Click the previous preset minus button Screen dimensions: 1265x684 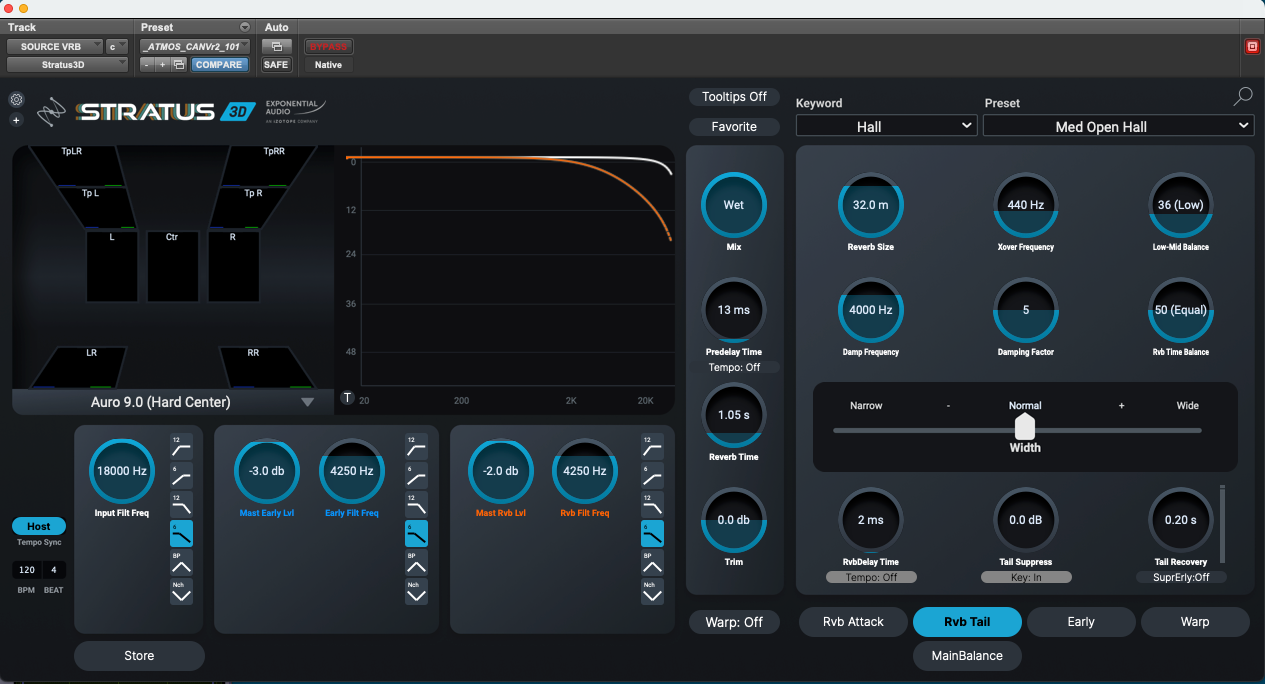(x=147, y=64)
